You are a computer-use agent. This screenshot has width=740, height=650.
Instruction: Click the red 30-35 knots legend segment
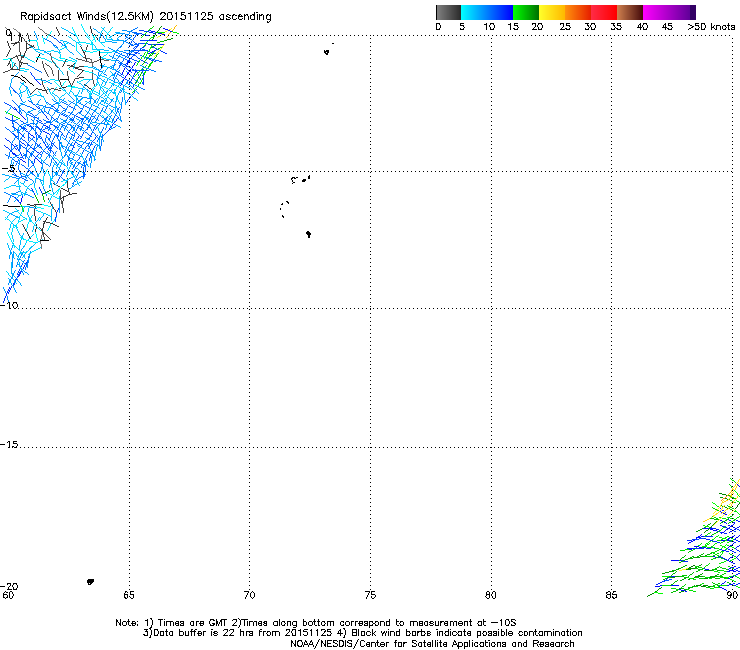tap(604, 12)
